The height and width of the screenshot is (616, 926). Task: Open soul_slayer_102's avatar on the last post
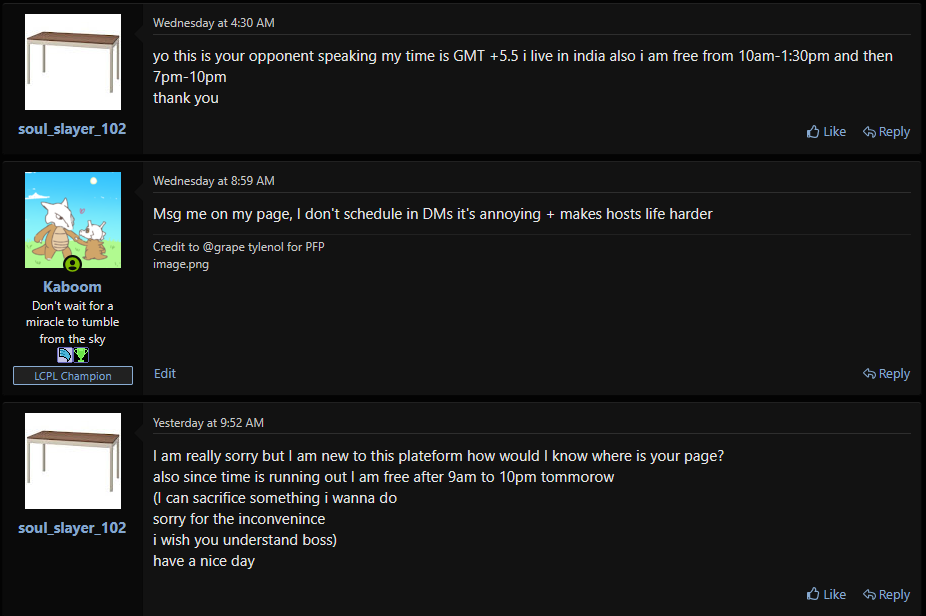point(73,461)
